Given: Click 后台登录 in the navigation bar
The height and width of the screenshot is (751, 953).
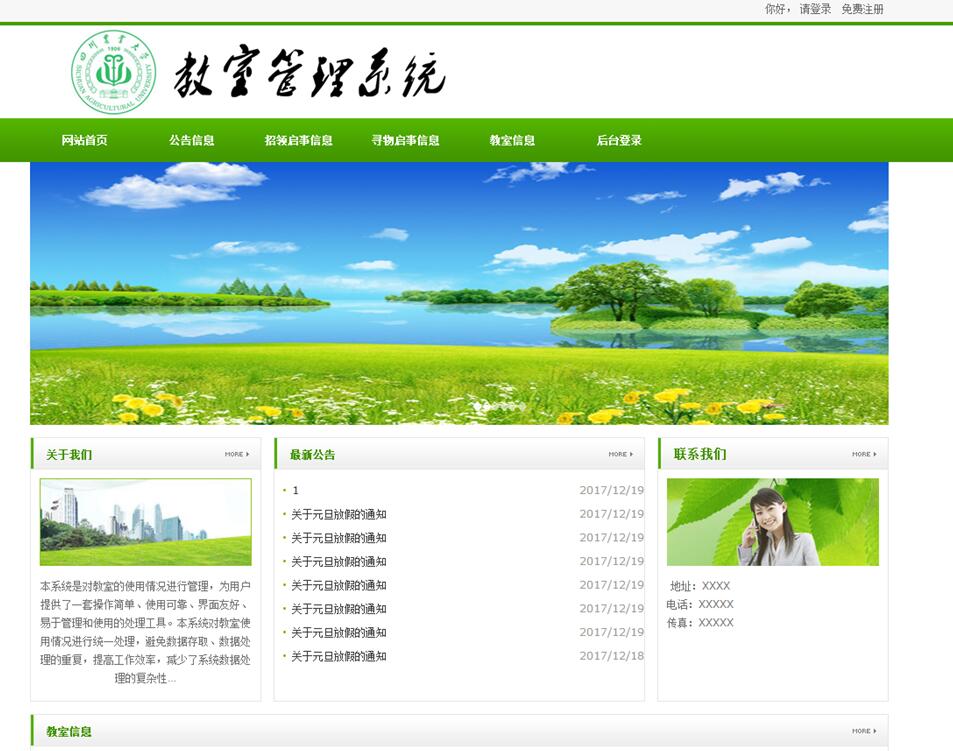Looking at the screenshot, I should click(x=619, y=141).
